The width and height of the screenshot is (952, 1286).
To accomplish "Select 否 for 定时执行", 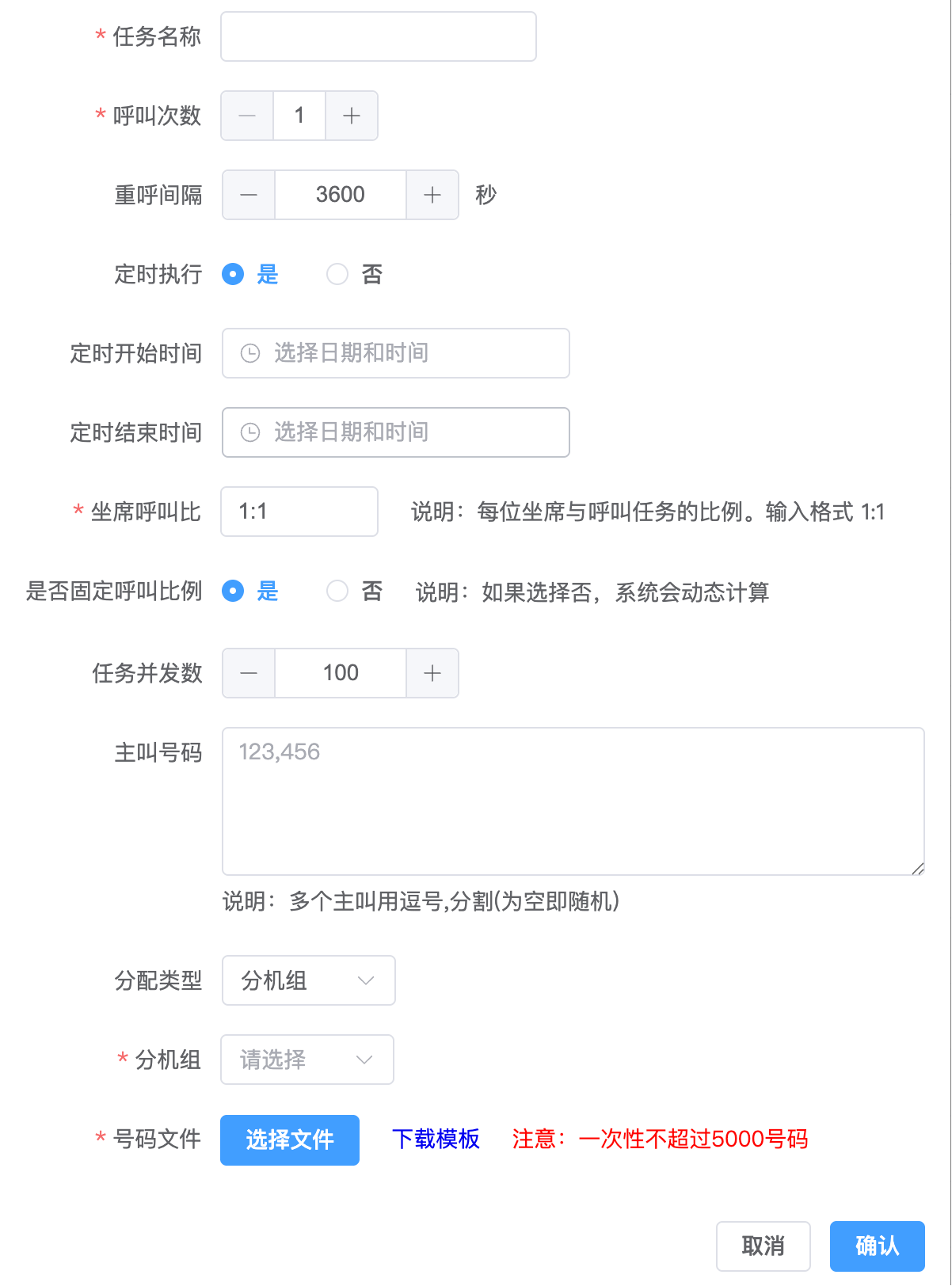I will point(337,274).
